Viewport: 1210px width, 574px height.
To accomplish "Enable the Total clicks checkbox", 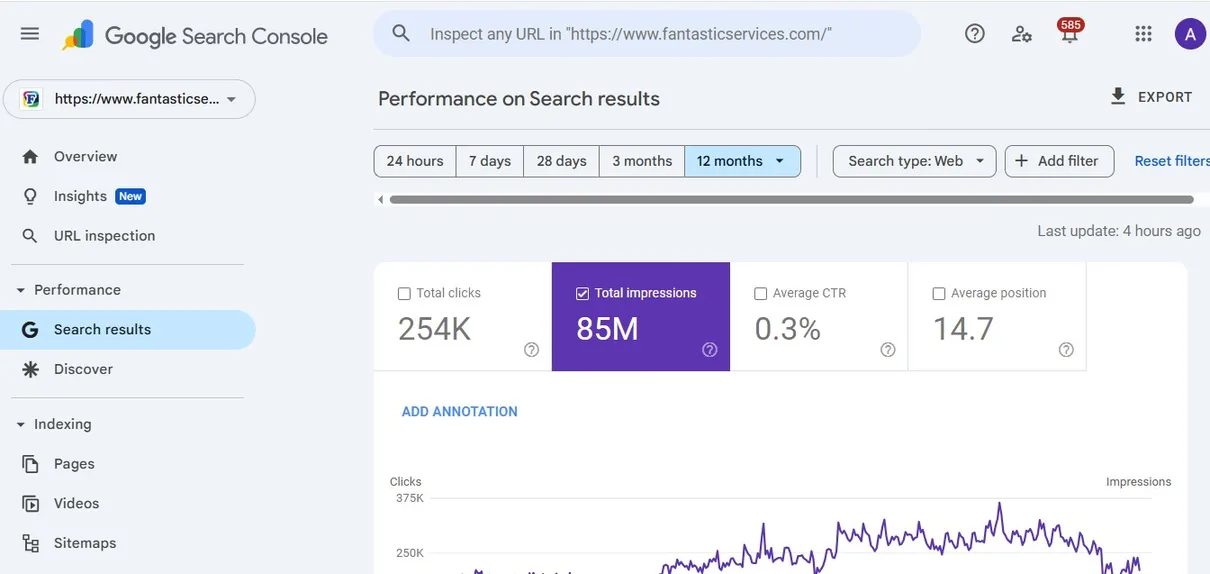I will [404, 294].
